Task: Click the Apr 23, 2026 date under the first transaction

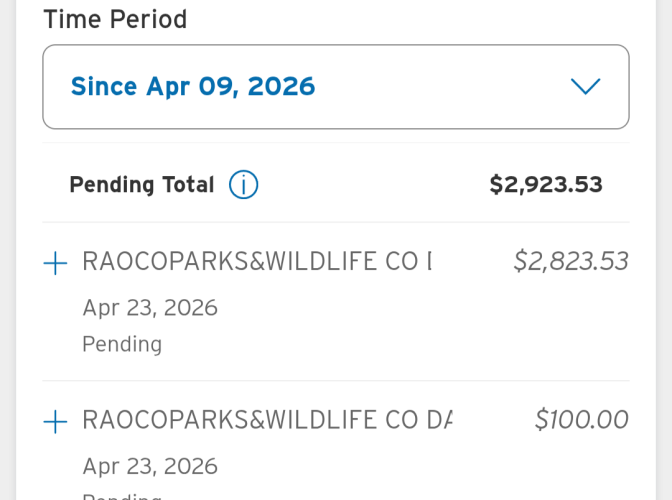Action: (x=150, y=308)
